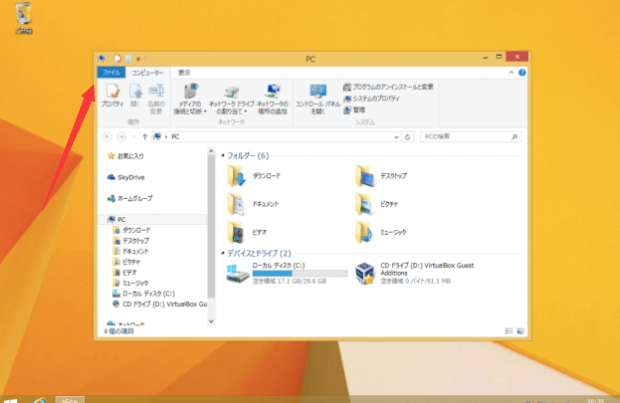
Task: Switch to the 表示 ribbon tab
Action: tap(184, 73)
